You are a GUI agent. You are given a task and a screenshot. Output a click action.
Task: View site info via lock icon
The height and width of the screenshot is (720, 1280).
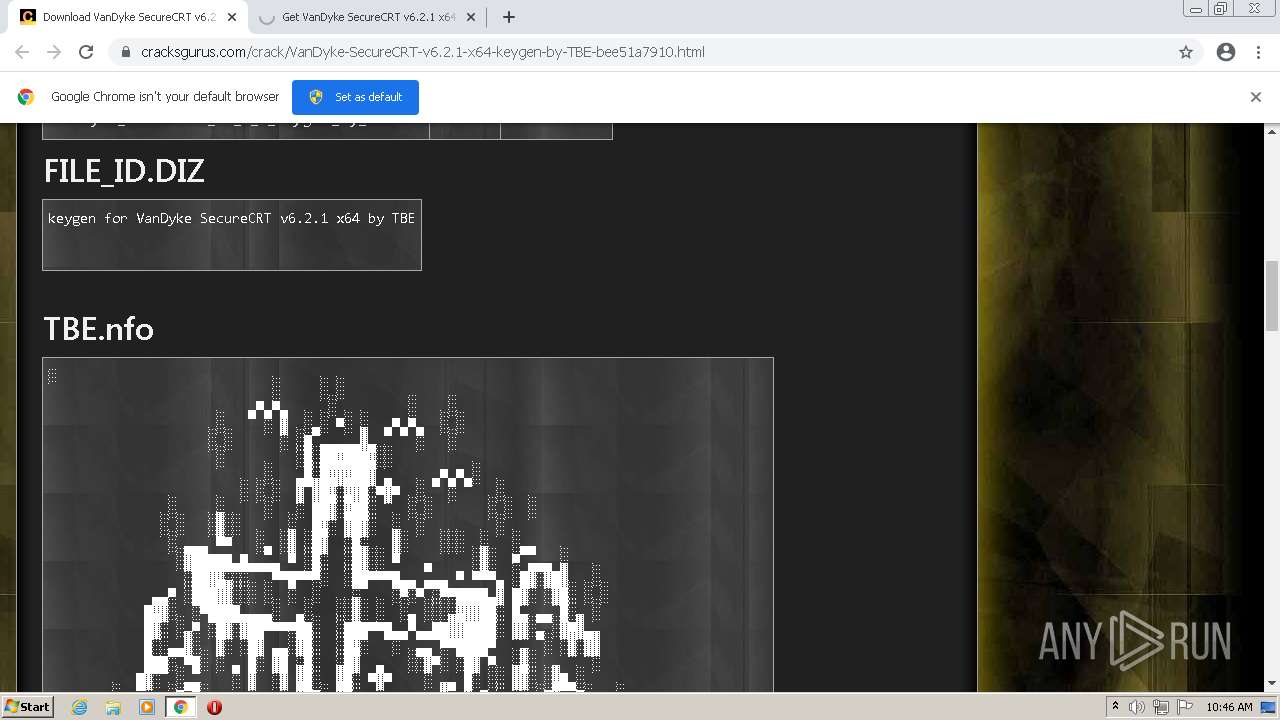(125, 52)
